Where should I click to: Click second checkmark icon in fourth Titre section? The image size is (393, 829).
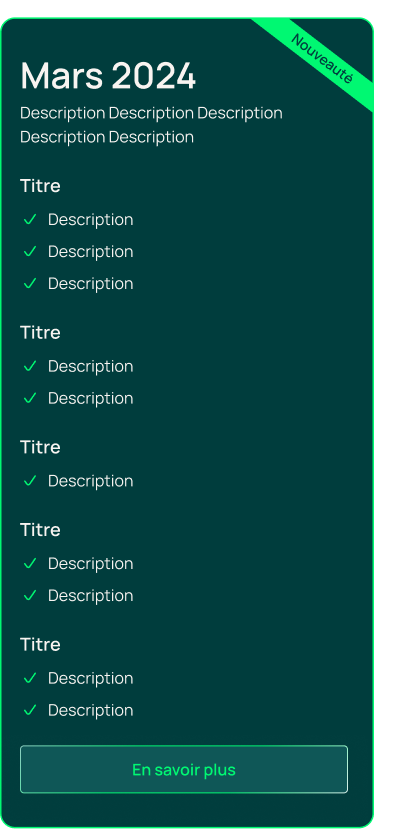point(30,595)
